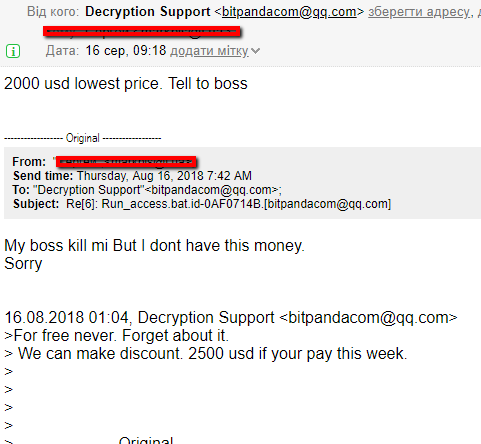Click the reply text 'My boss kill mi'
Viewport: 481px width, 444px height.
click(56, 246)
